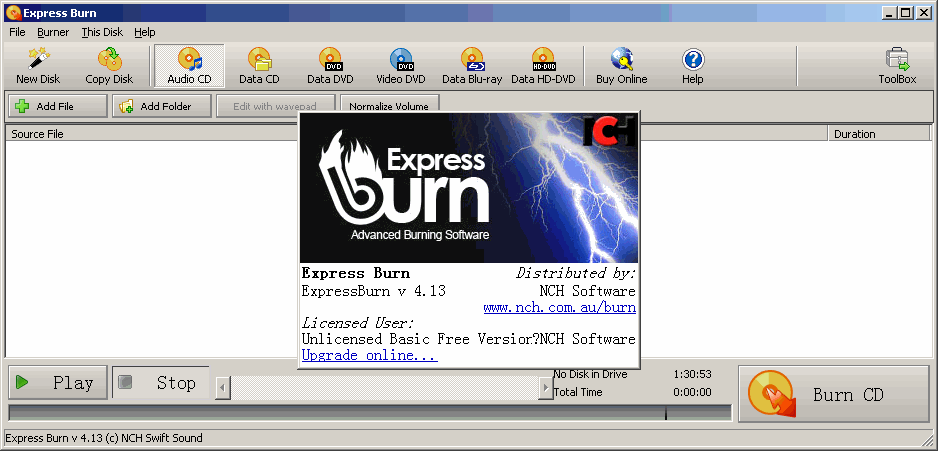This screenshot has height=451, width=938.
Task: Open the Burner menu
Action: tap(53, 32)
